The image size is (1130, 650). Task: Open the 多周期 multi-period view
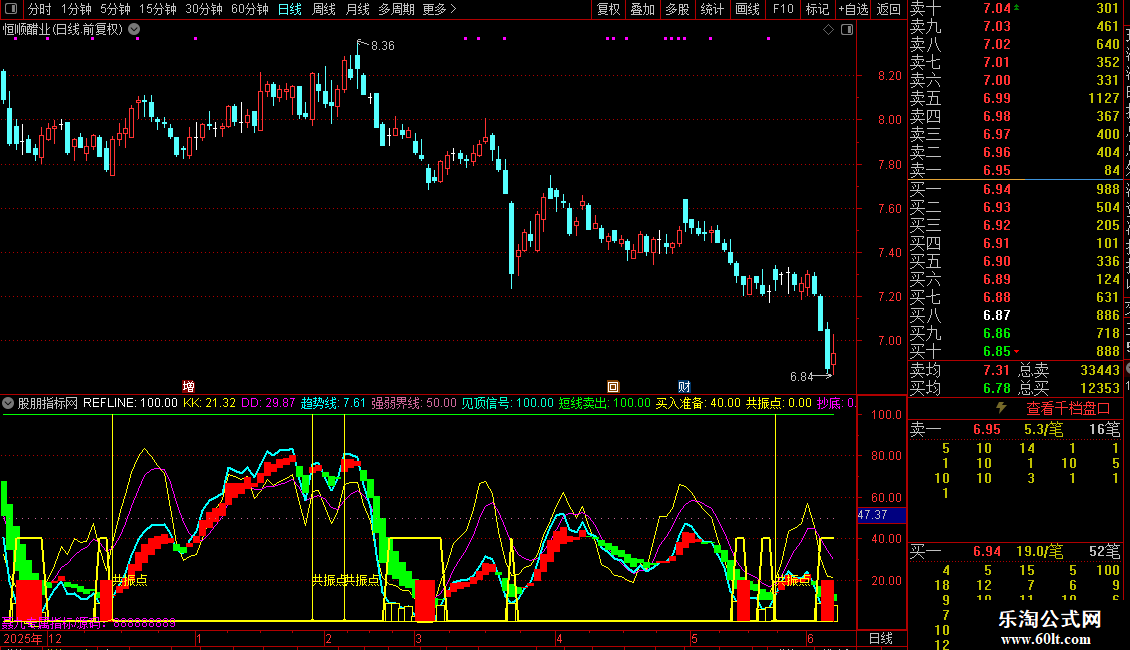pyautogui.click(x=396, y=9)
